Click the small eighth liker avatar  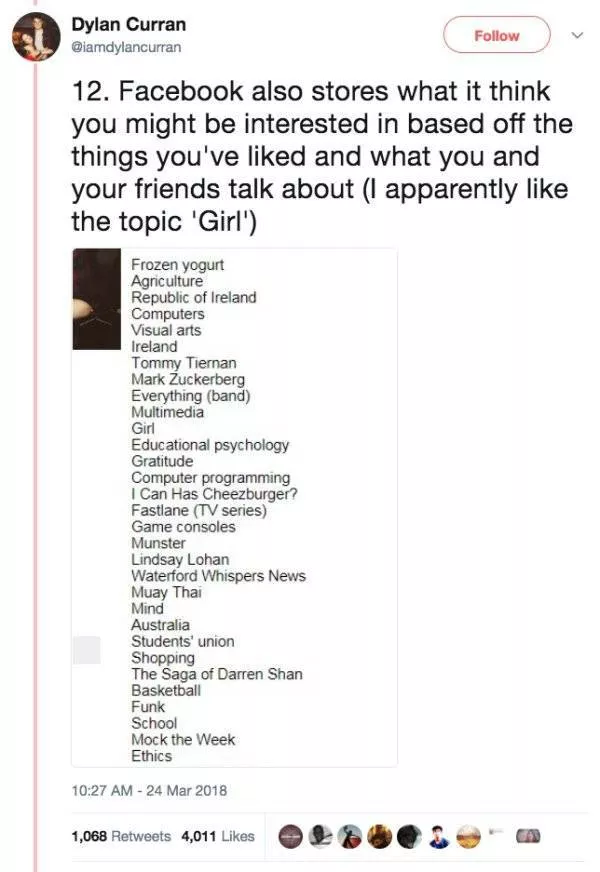click(497, 834)
